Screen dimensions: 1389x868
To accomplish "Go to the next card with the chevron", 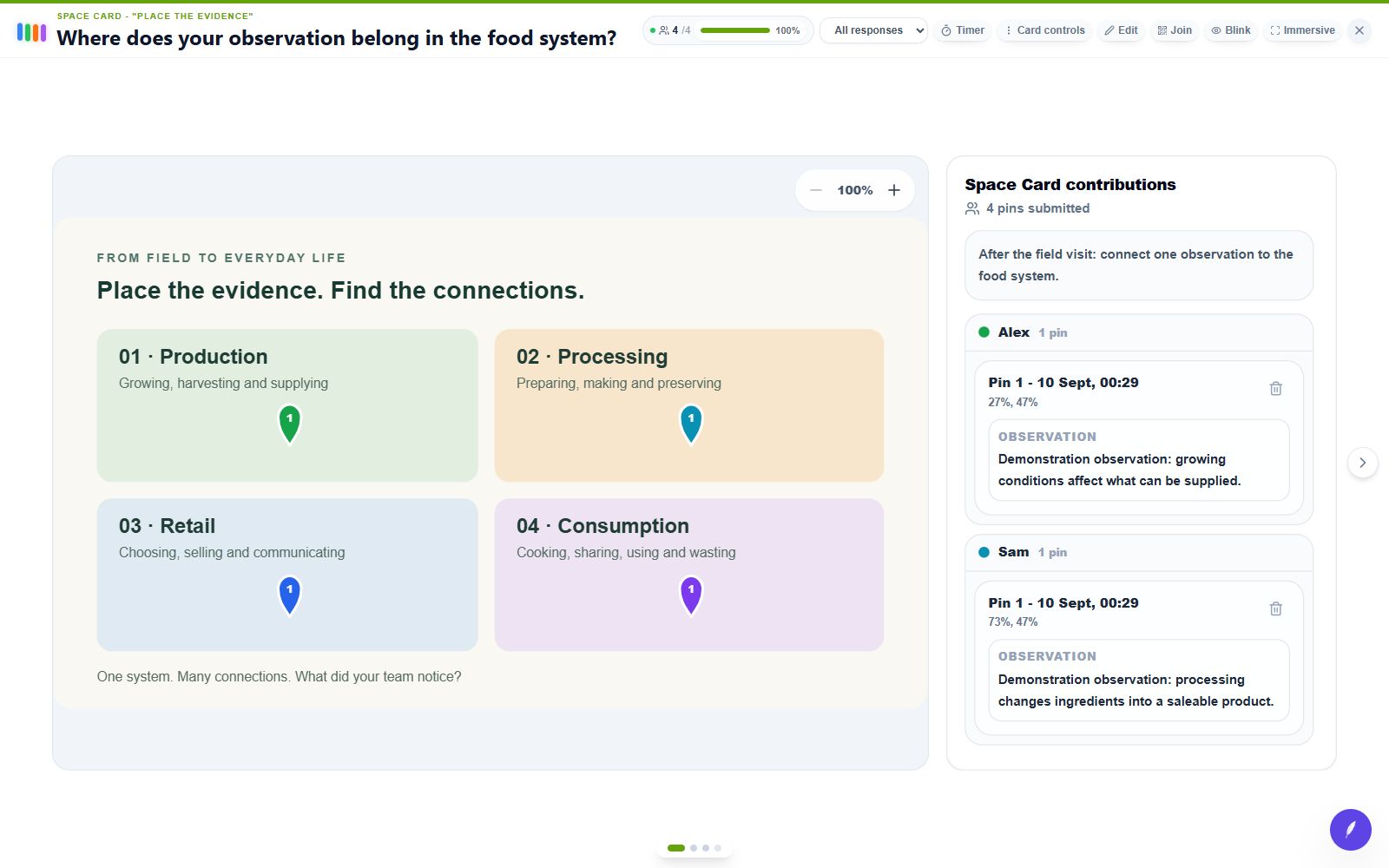I will coord(1363,463).
